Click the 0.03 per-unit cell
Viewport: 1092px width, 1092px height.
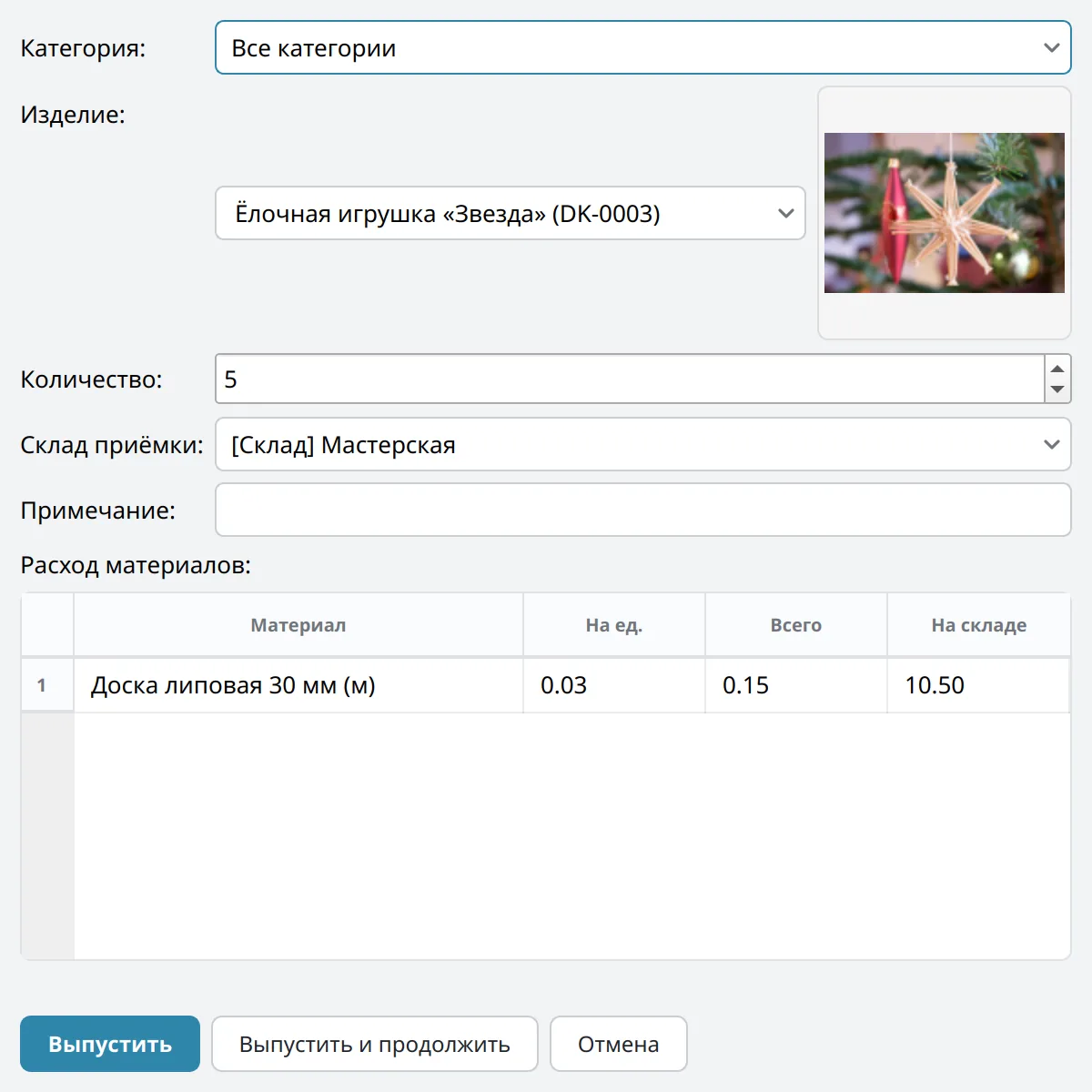[x=614, y=685]
